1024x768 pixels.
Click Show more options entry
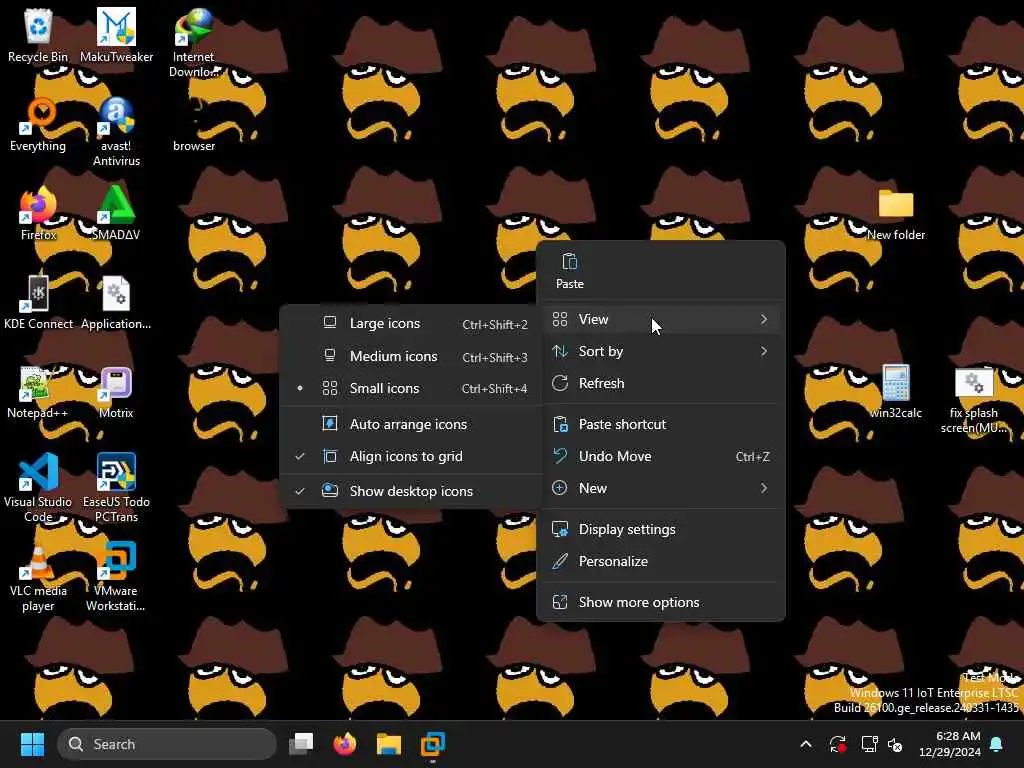click(661, 602)
